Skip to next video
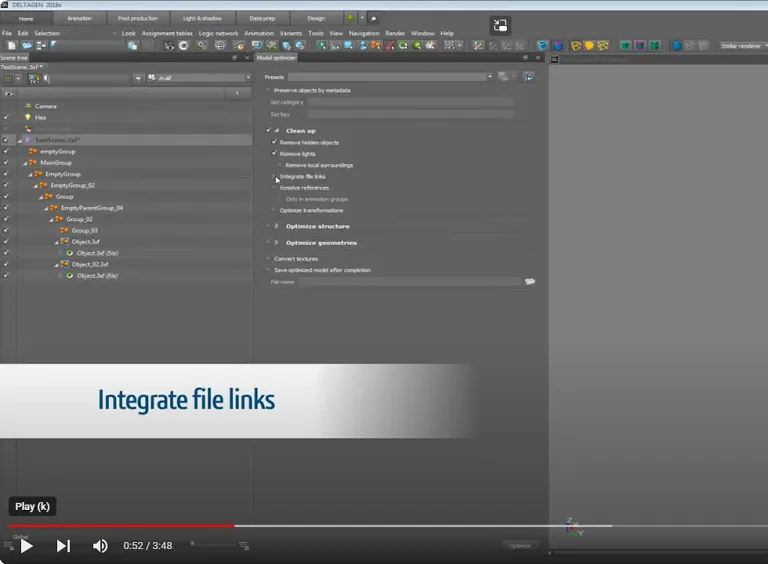Screen dimensions: 768x564 pos(63,545)
